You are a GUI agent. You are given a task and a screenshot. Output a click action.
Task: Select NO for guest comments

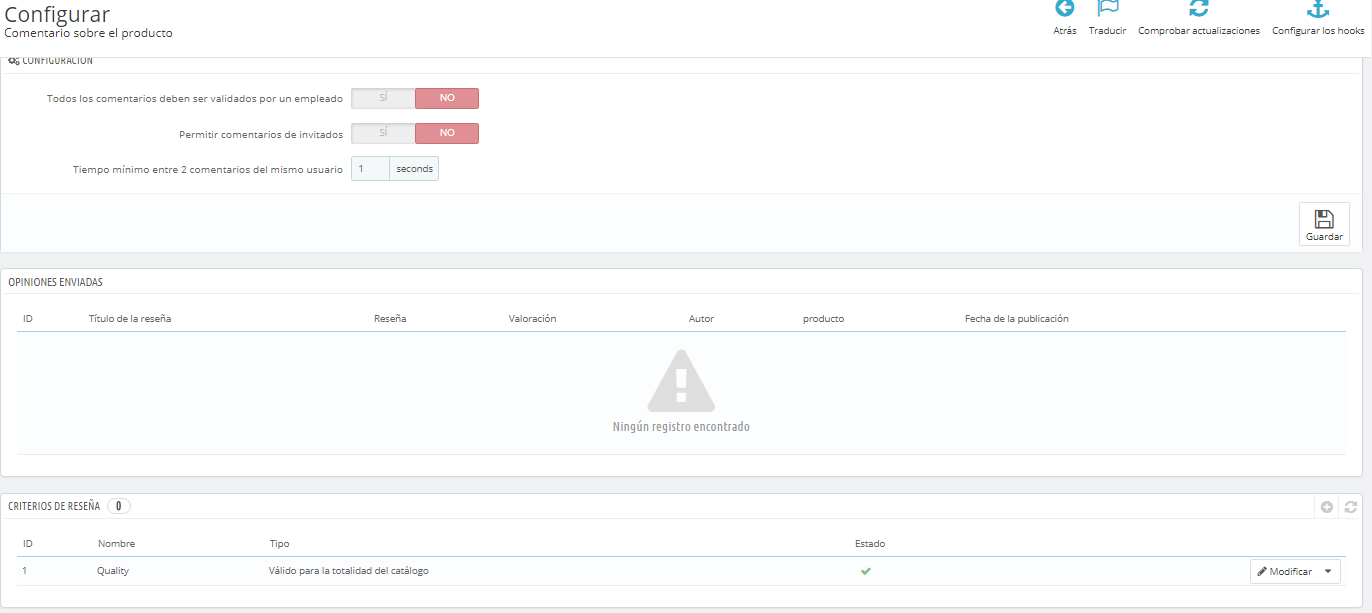coord(447,133)
